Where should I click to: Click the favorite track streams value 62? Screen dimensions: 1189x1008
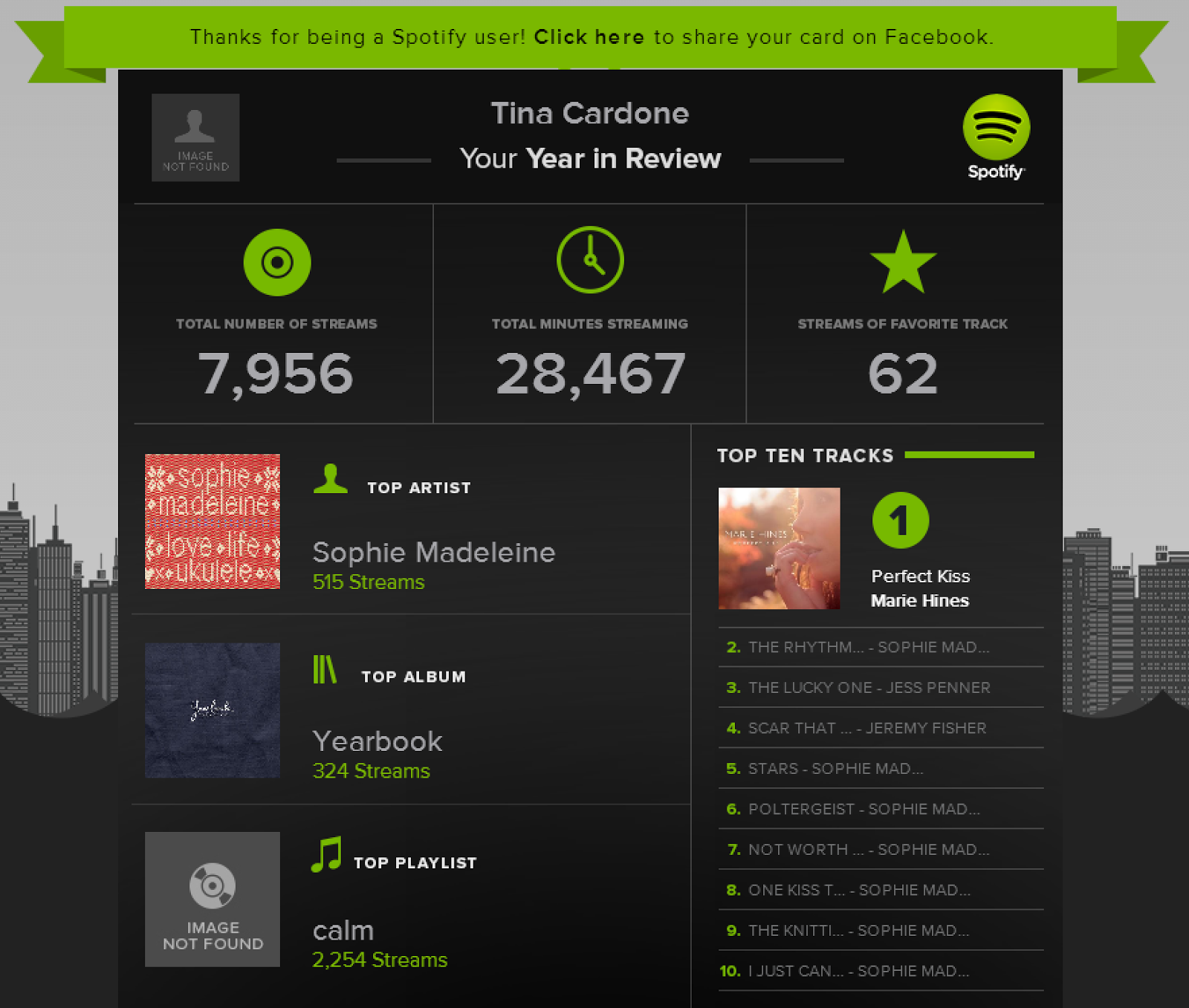pos(903,374)
